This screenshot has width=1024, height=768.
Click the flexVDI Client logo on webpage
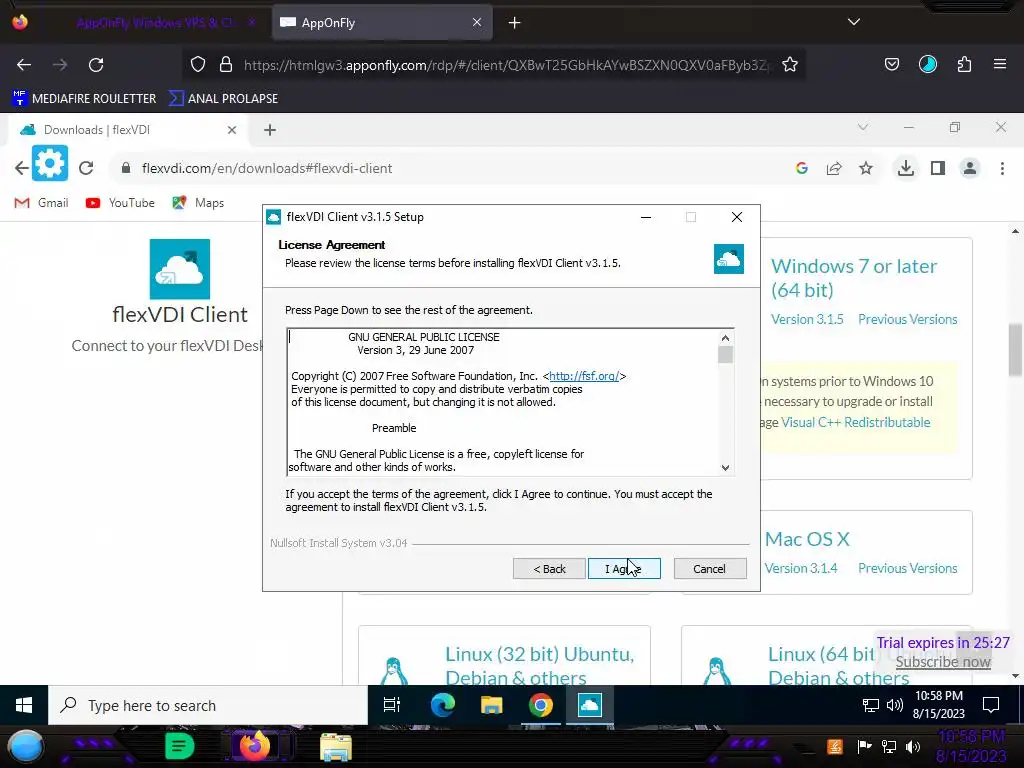tap(180, 269)
